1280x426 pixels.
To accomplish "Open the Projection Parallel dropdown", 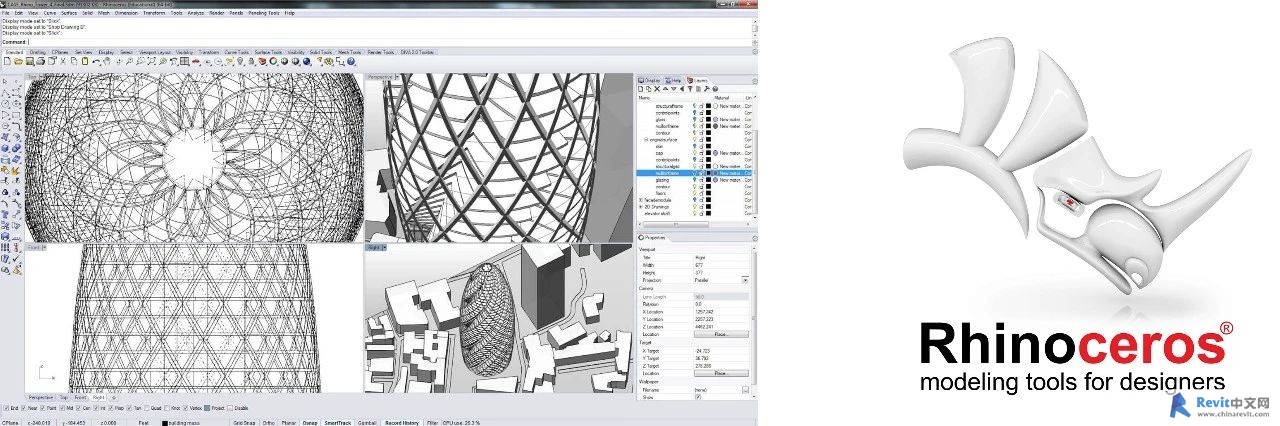I will pyautogui.click(x=745, y=281).
